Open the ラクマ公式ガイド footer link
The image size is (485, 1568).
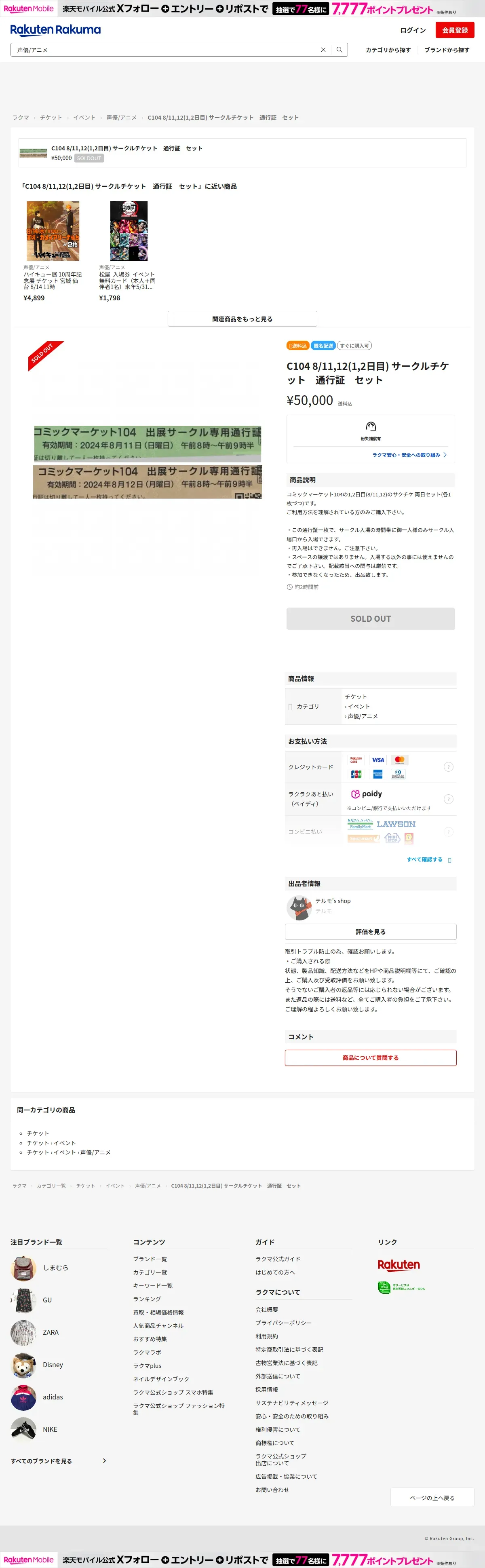pos(278,1259)
